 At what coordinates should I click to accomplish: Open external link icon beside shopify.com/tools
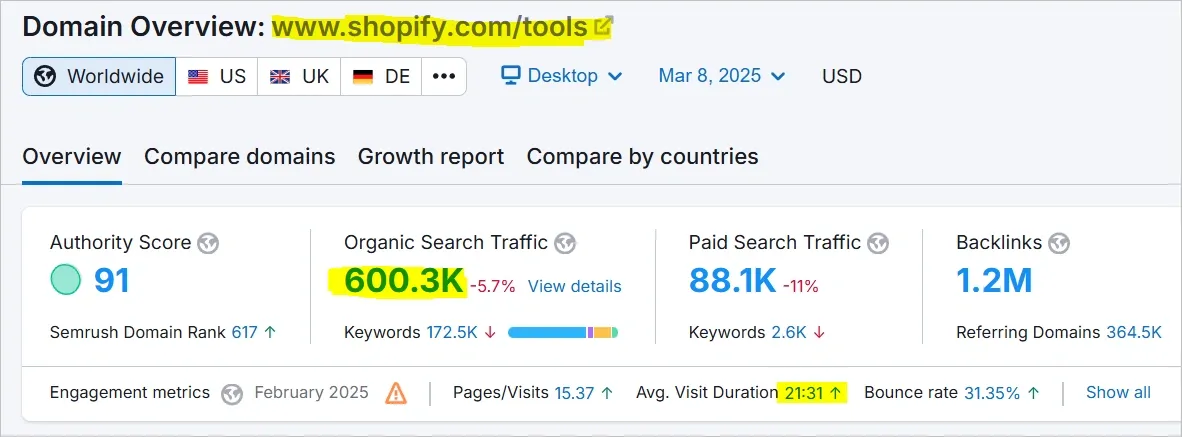click(x=603, y=26)
